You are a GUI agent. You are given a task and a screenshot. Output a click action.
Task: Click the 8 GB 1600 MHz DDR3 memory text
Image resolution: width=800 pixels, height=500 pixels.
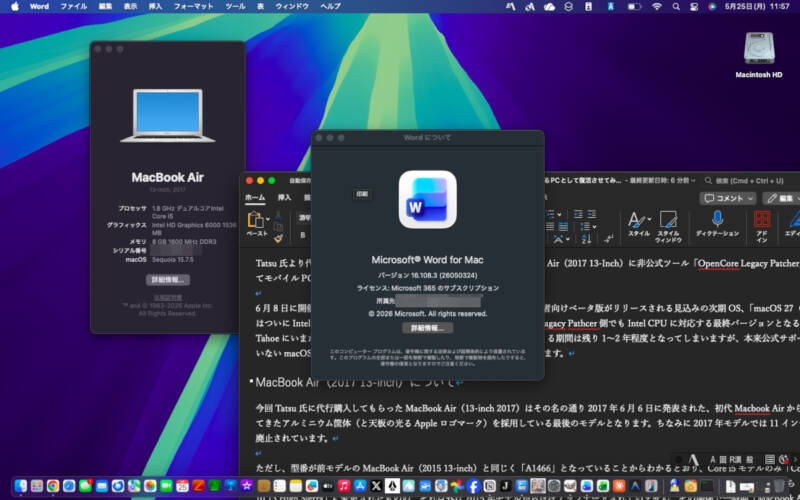[184, 242]
